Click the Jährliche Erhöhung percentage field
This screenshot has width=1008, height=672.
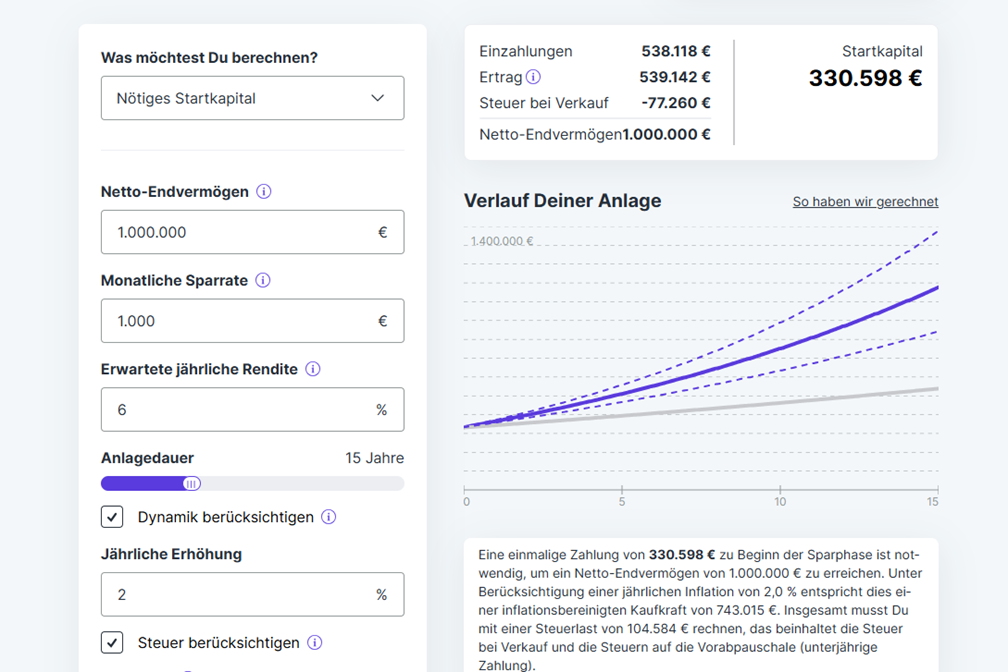240,594
